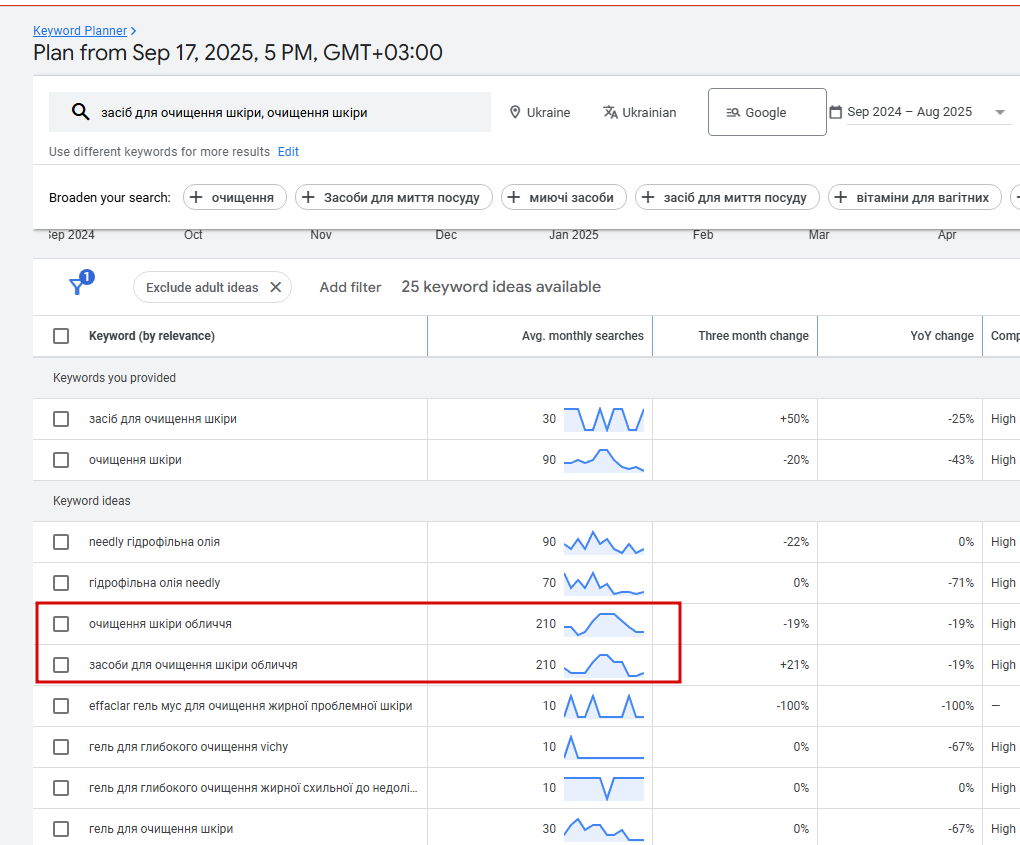Sort by YoY change column
The image size is (1020, 845).
942,336
